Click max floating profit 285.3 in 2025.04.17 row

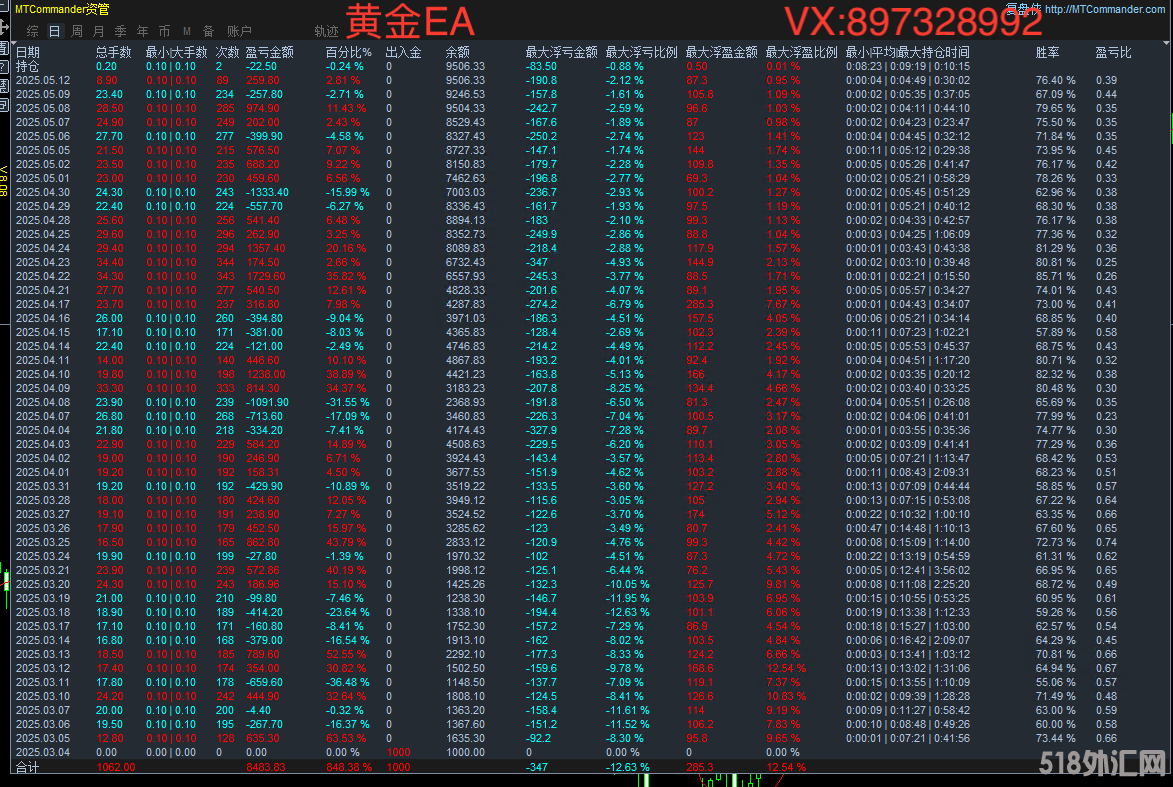[x=699, y=304]
